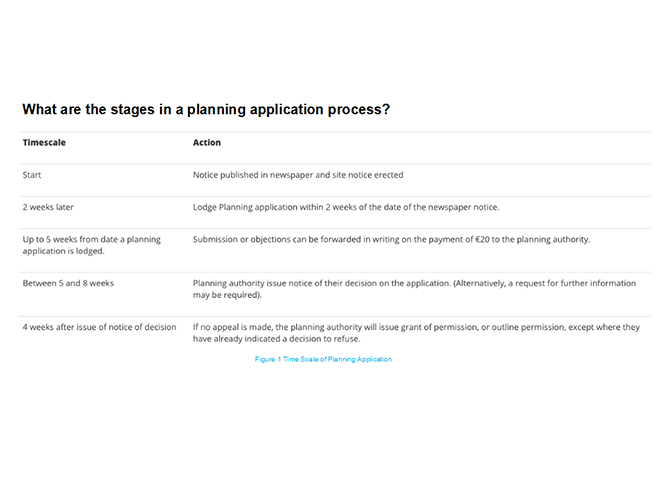Image resolution: width=668 pixels, height=501 pixels.
Task: Click the 'Start' timescale cell
Action: (32, 175)
